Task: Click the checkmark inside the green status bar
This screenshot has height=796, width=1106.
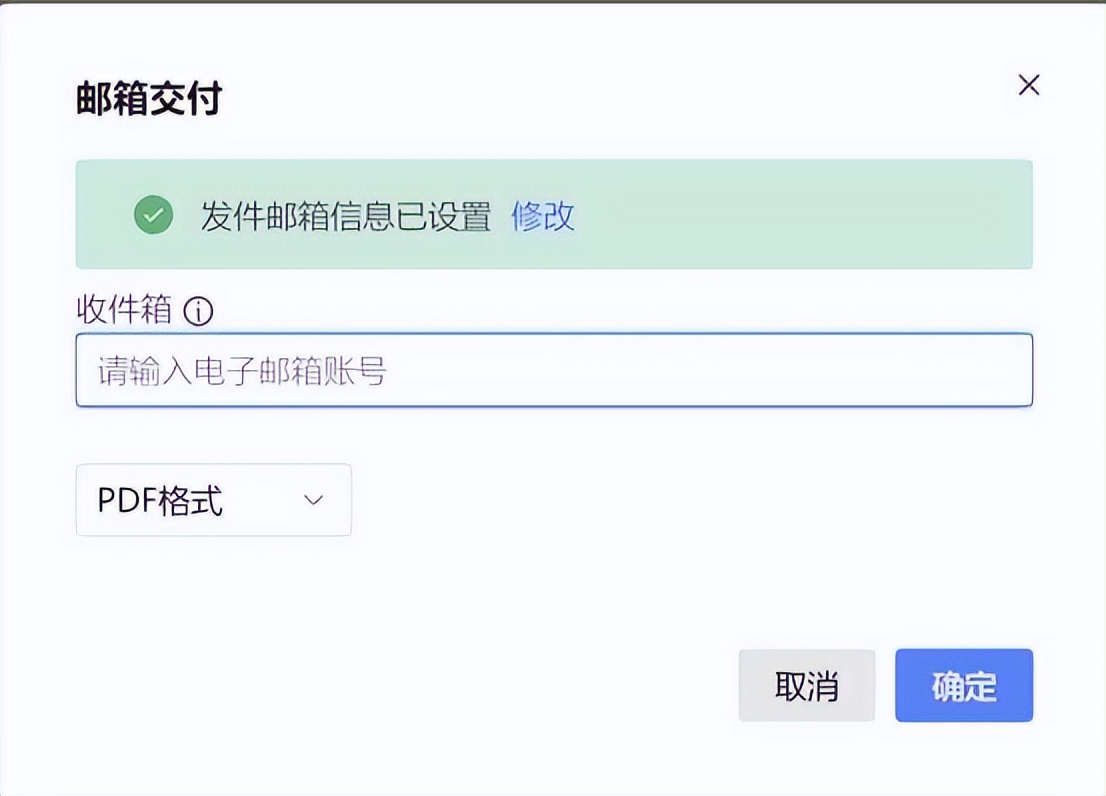Action: point(152,216)
